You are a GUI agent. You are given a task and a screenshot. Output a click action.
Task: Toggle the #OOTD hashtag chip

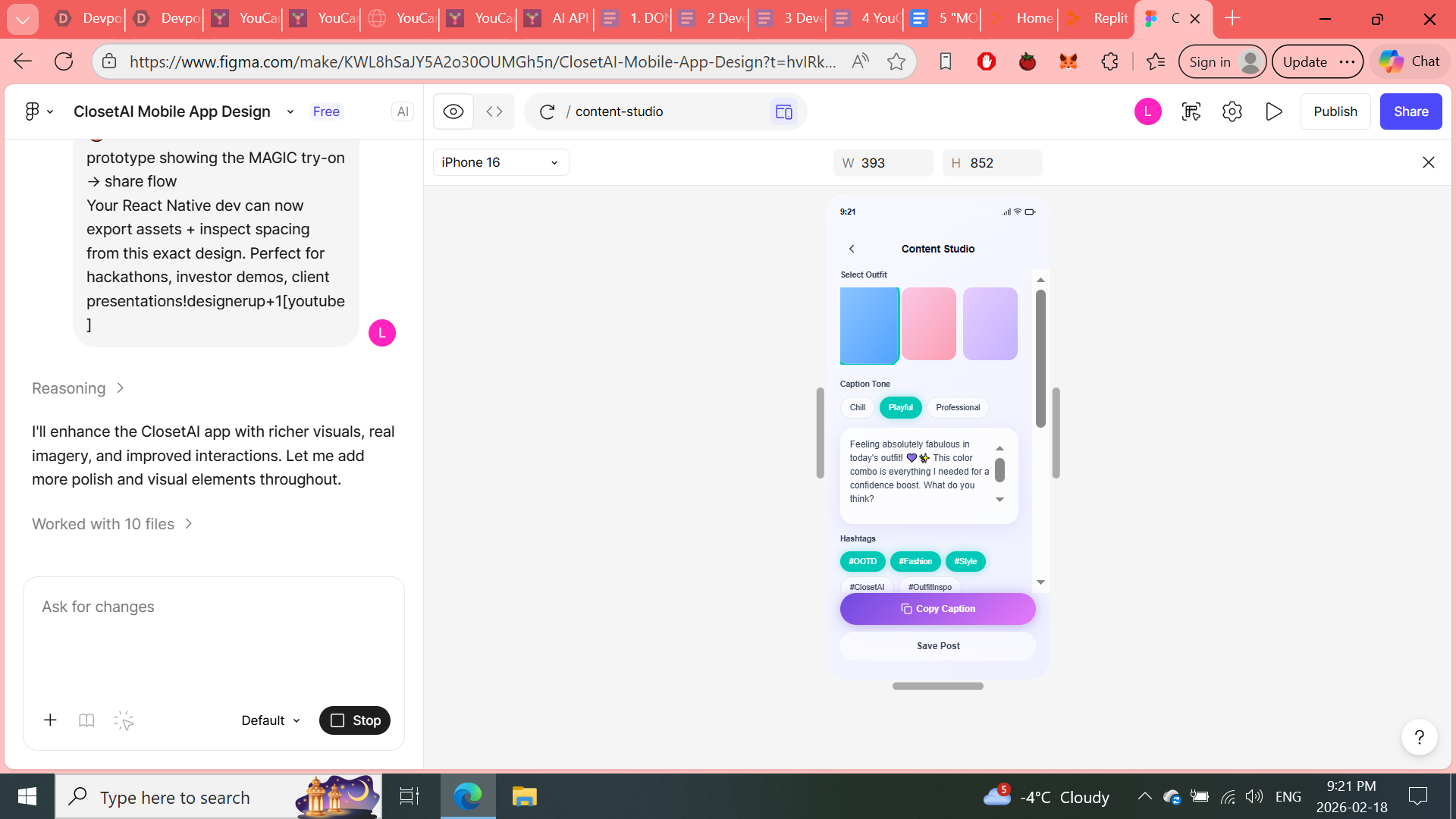coord(862,562)
